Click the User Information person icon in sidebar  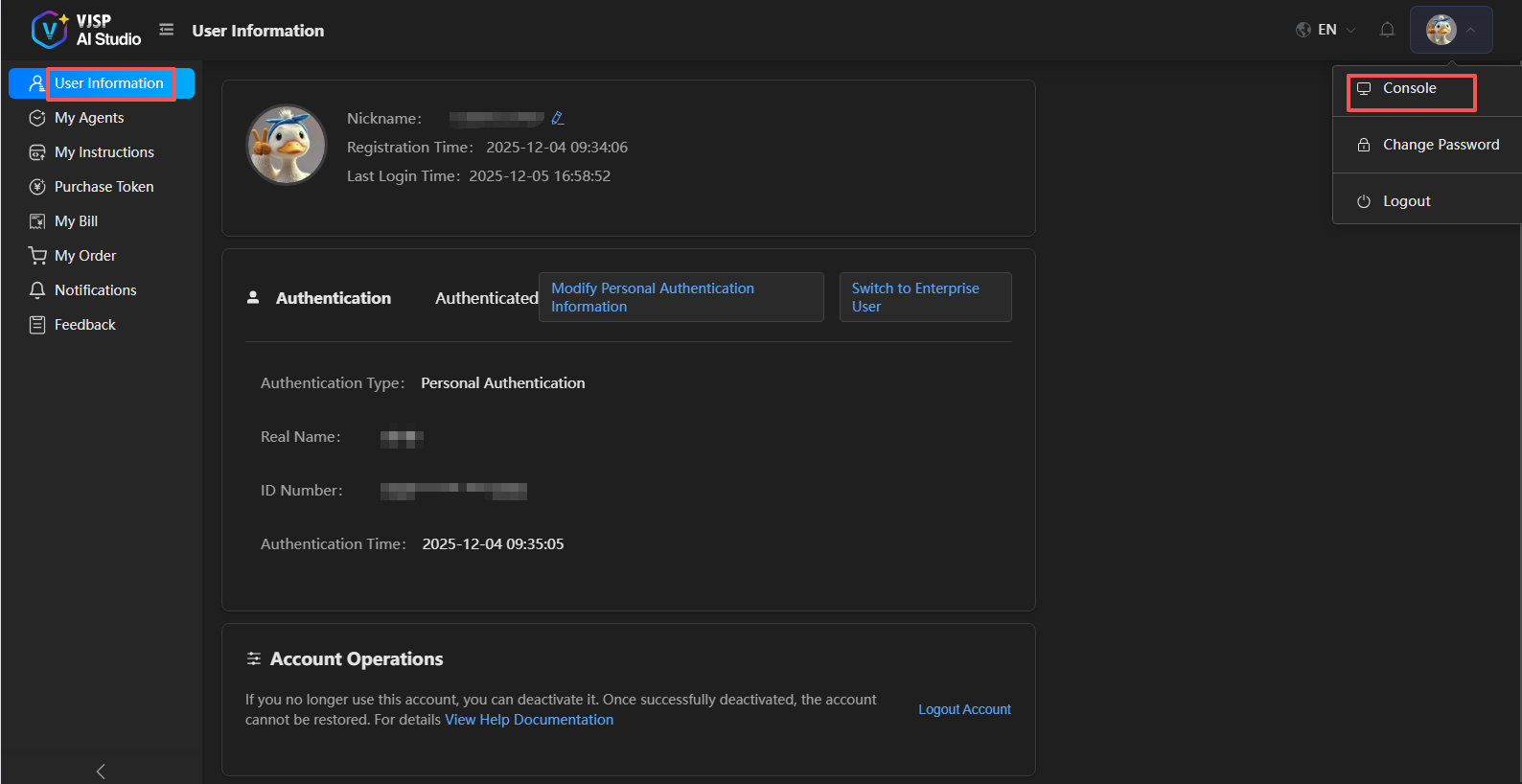coord(36,83)
